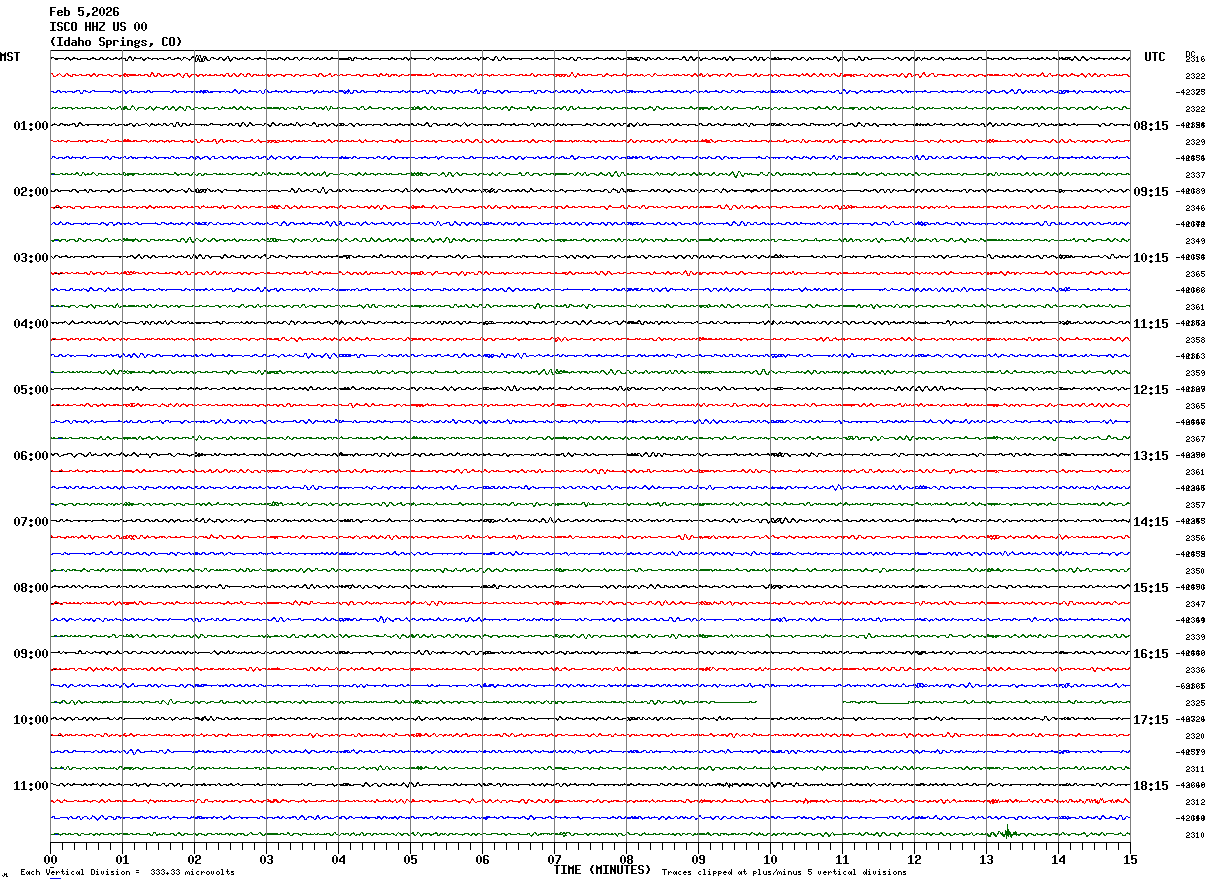Click the 05 minute tick on the time axis
This screenshot has width=1210, height=886.
pos(410,859)
